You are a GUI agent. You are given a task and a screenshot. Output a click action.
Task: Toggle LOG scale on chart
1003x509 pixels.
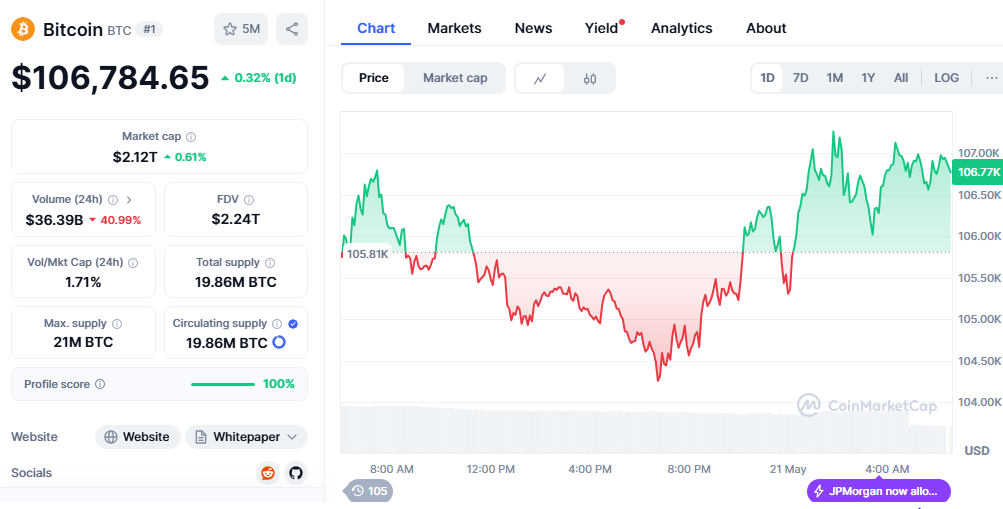[x=946, y=78]
